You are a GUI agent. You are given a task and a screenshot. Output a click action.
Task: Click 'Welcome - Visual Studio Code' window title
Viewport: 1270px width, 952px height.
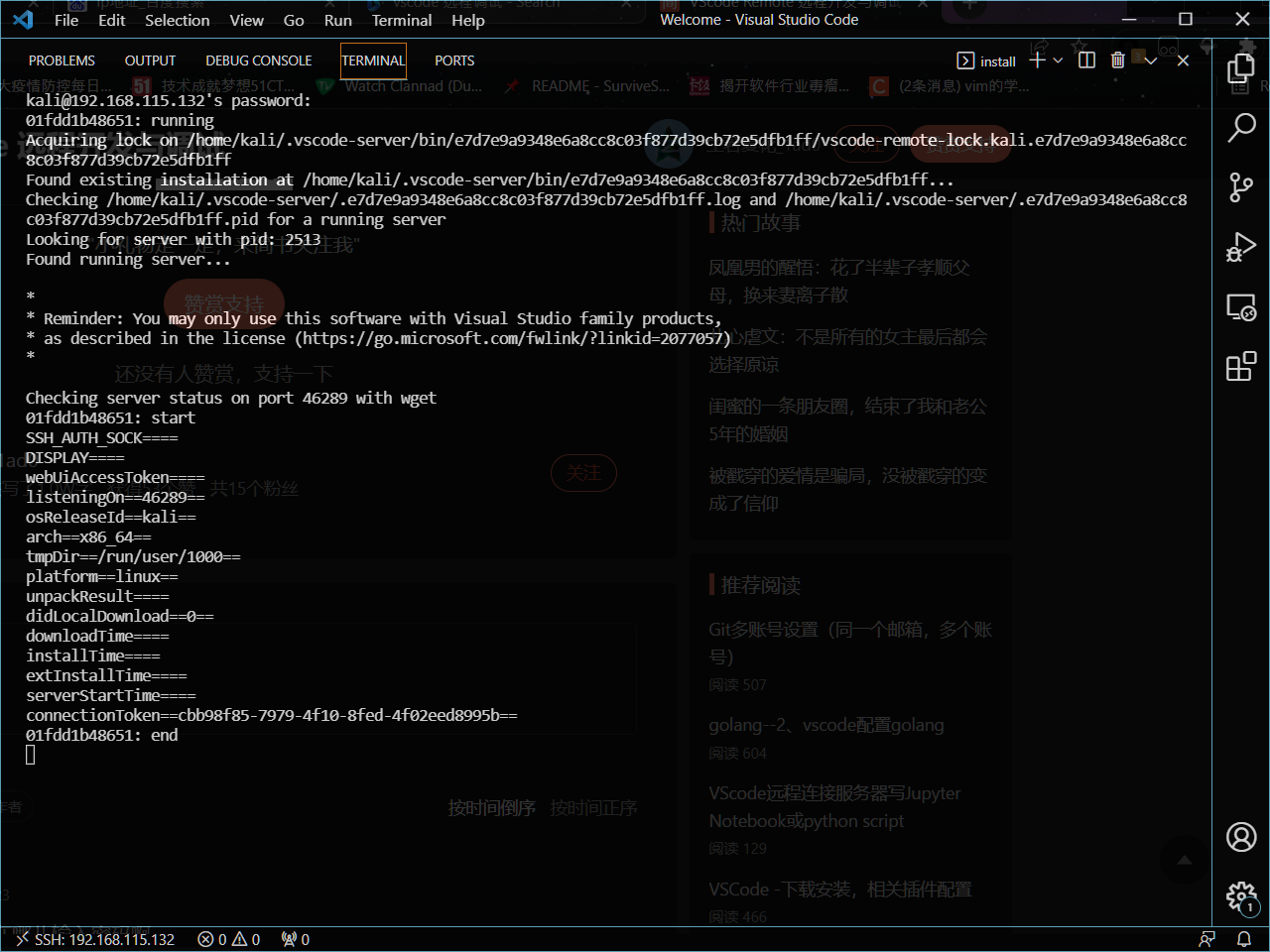point(759,20)
